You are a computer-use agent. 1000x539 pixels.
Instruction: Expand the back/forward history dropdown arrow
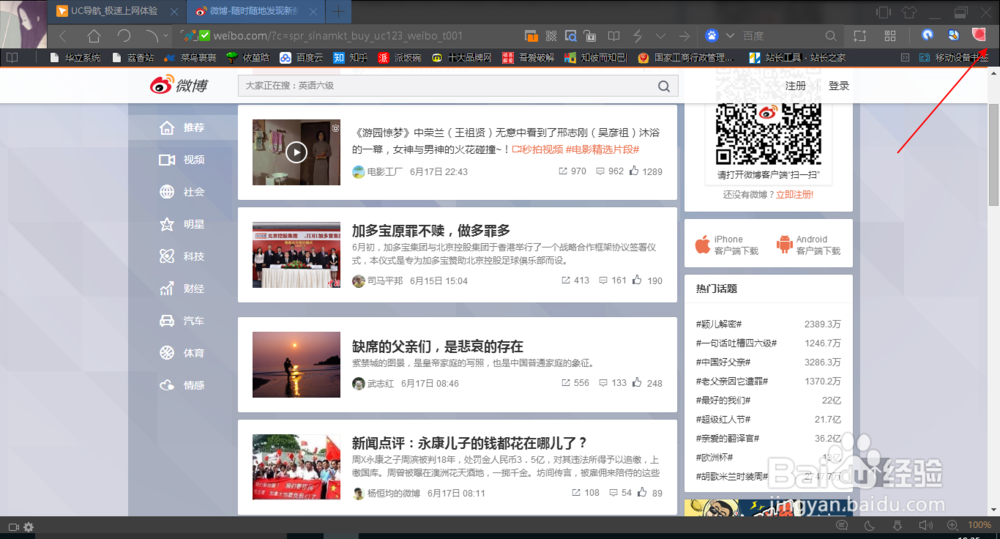tap(166, 36)
